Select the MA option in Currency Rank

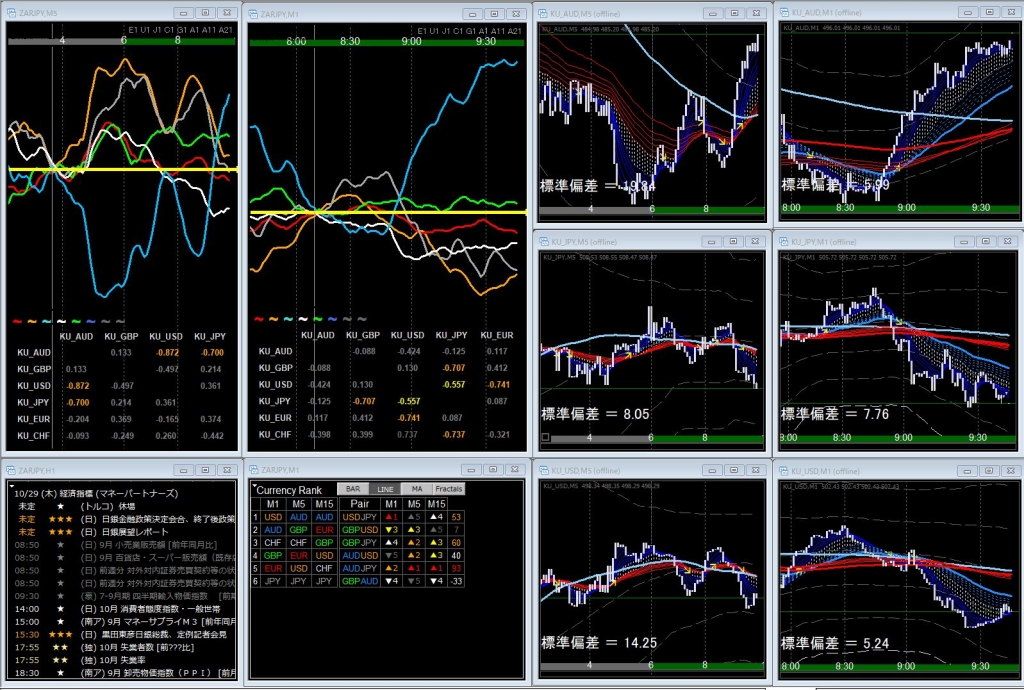click(x=416, y=488)
